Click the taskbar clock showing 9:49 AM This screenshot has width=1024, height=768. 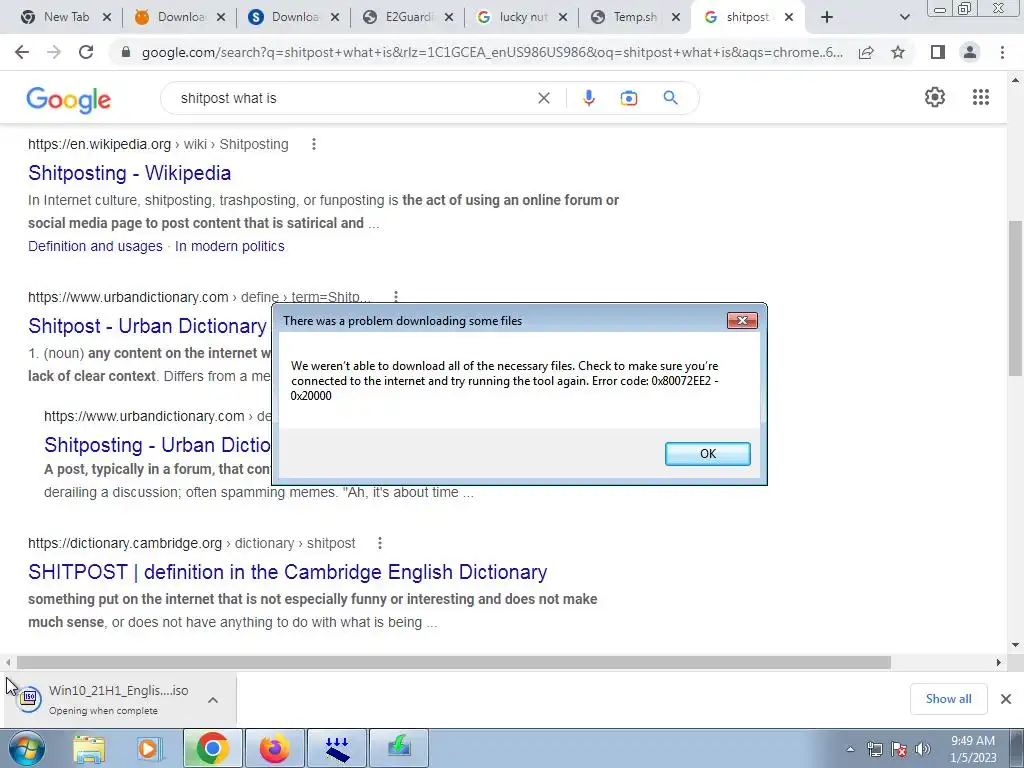coord(973,749)
